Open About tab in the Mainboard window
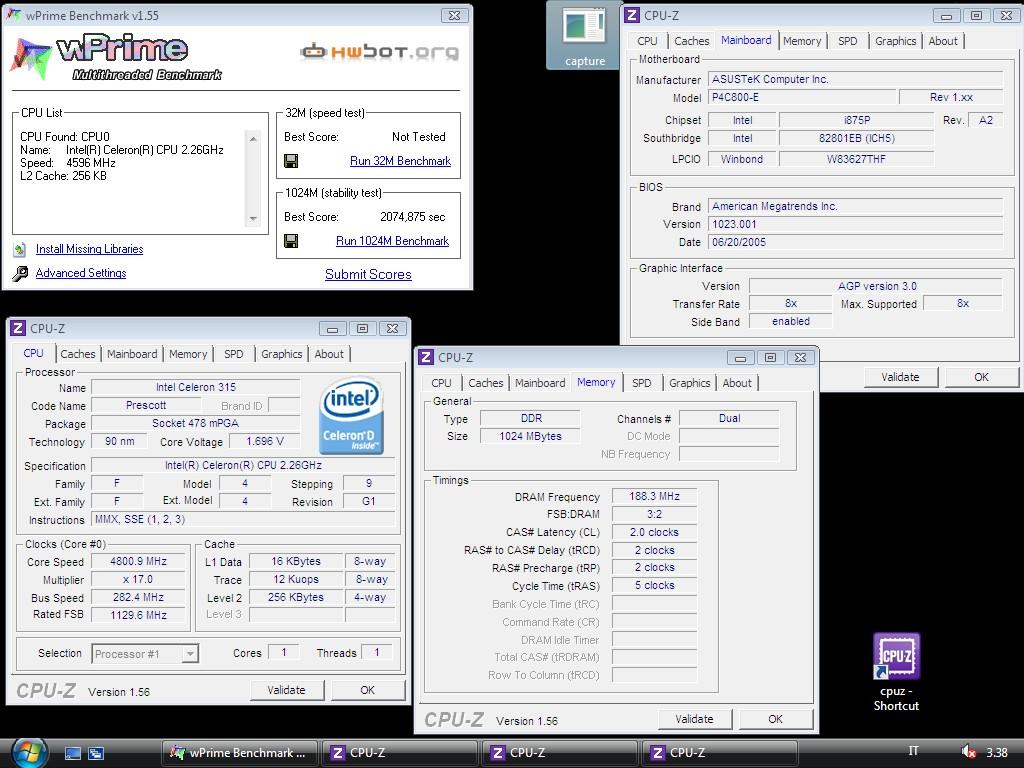 943,41
